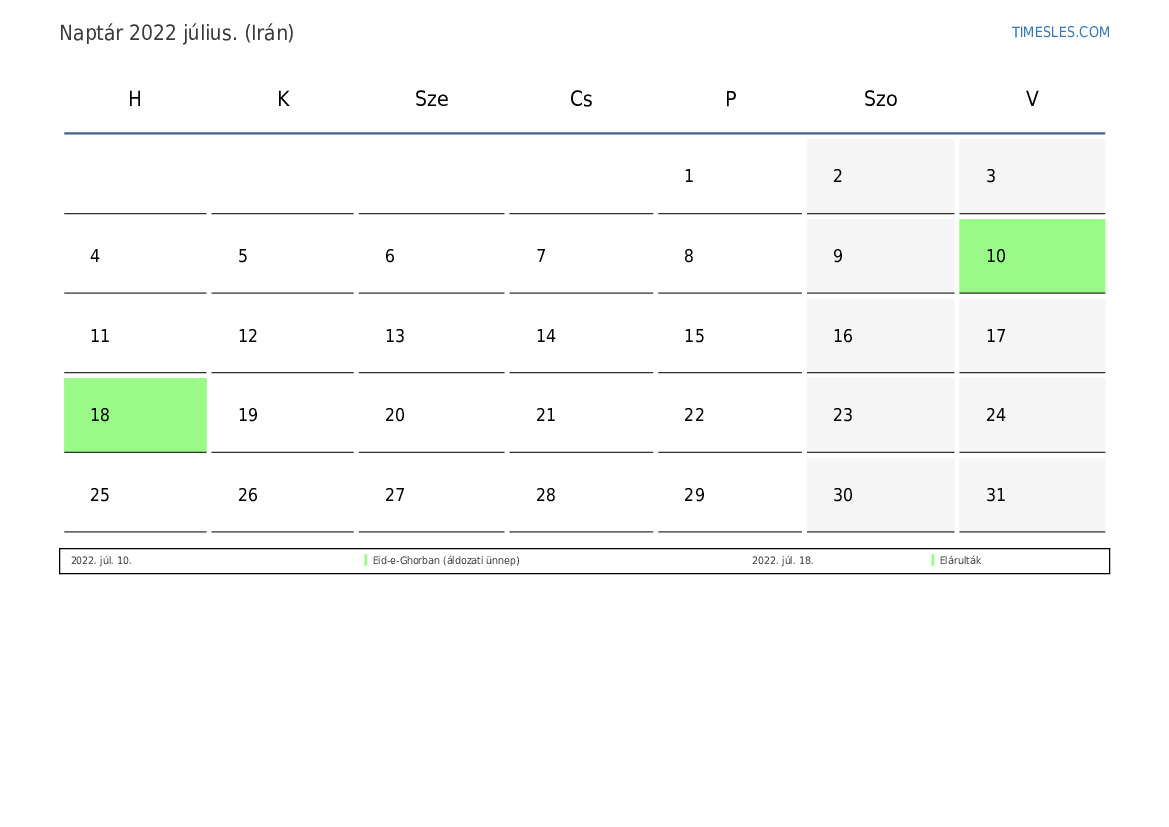Click the 'Szo' Saturday column header
Image resolution: width=1169 pixels, height=827 pixels.
[881, 99]
